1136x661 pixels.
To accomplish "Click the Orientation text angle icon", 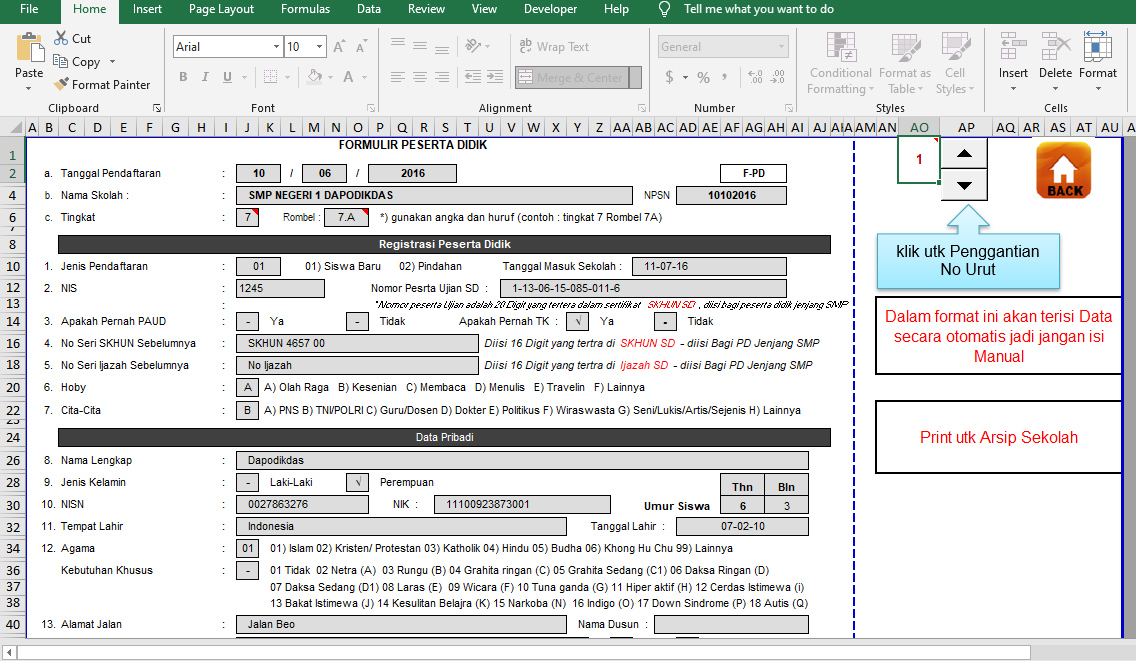I will 473,46.
